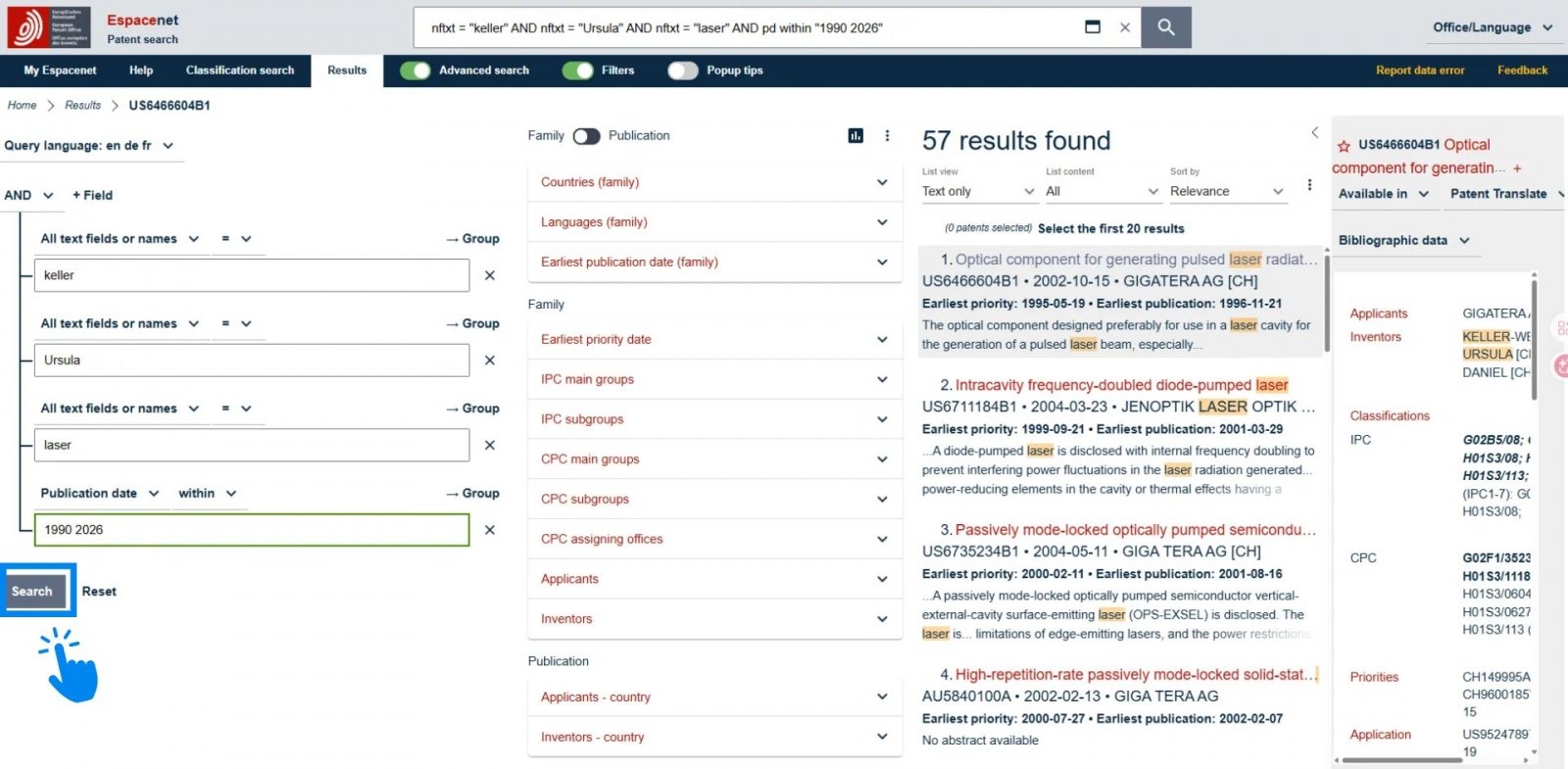1568x769 pixels.
Task: Open the Office/Language dropdown
Action: pyautogui.click(x=1493, y=27)
